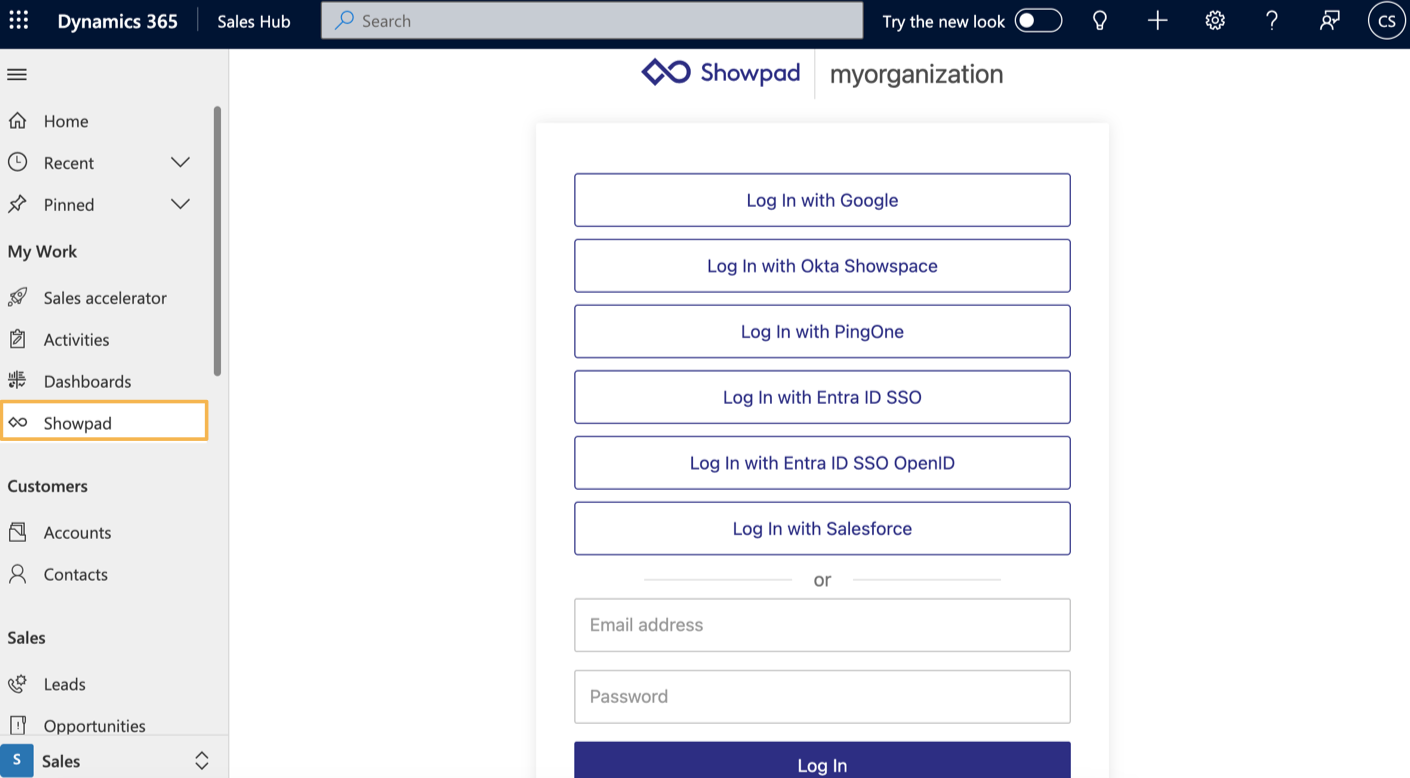Open the Sales area switcher arrows
The height and width of the screenshot is (778, 1410).
pyautogui.click(x=201, y=761)
